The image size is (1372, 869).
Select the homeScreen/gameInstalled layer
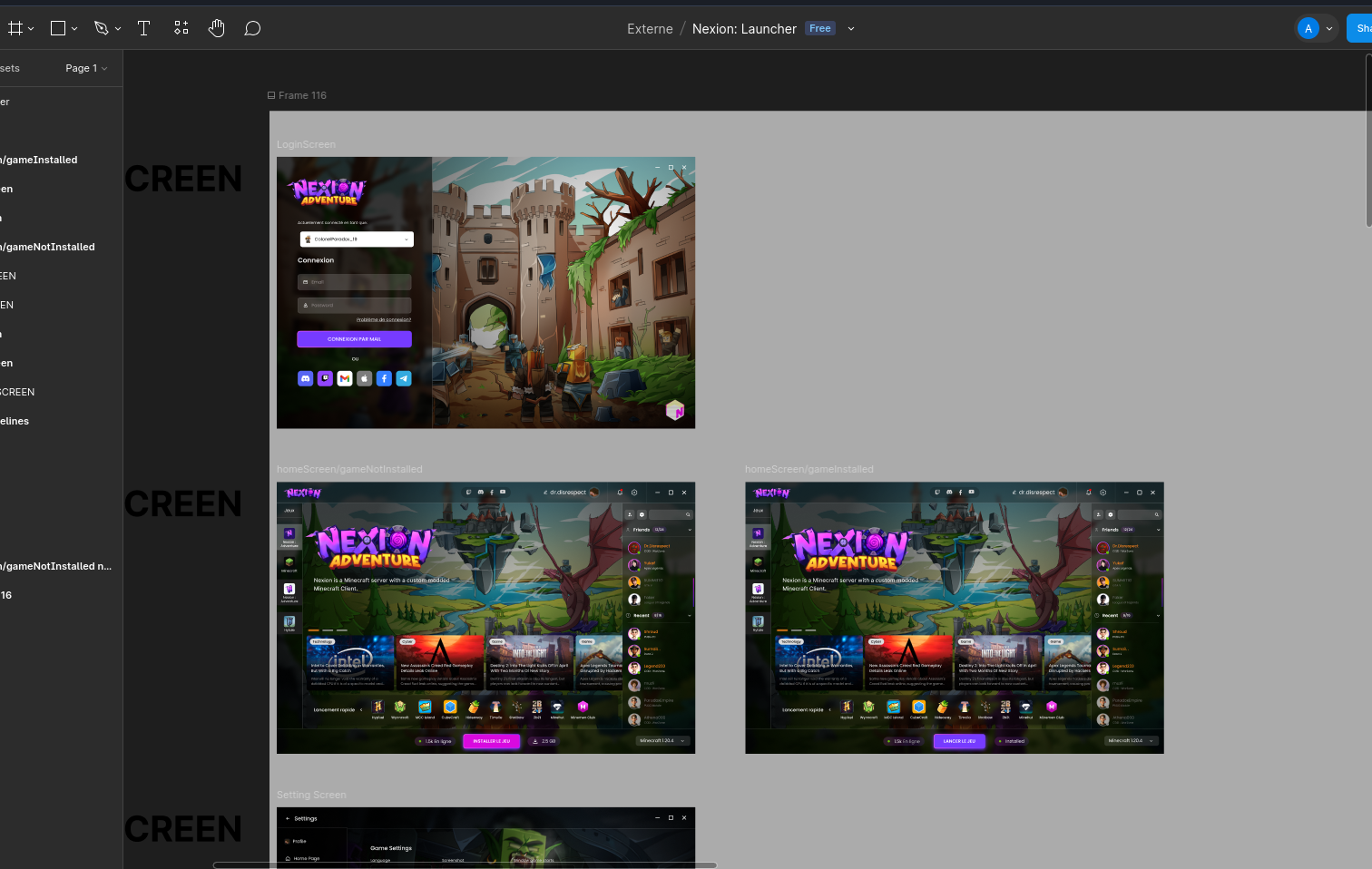point(40,160)
